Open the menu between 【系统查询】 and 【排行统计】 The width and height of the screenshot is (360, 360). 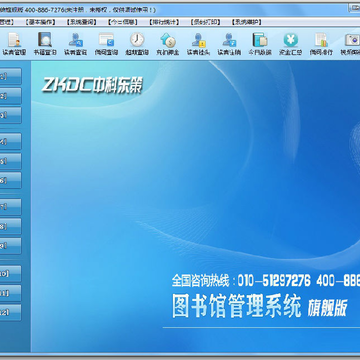click(123, 22)
